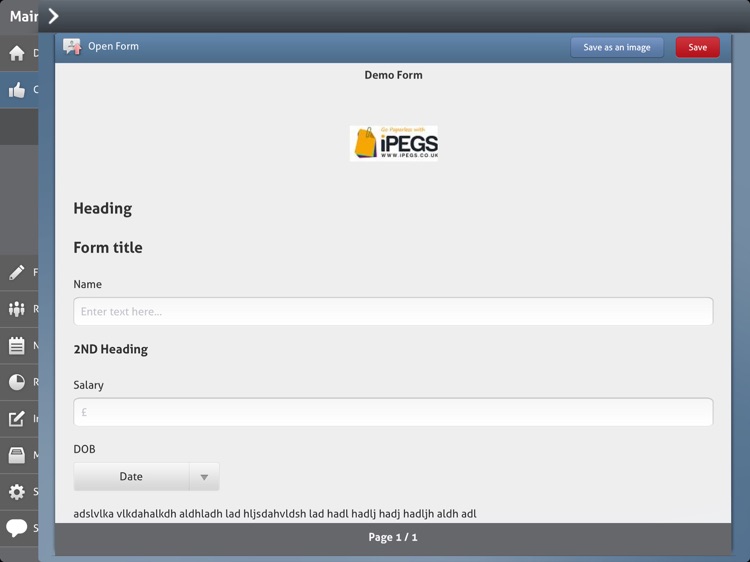
Task: Click the 'Page 1 / 1' footer text
Action: (393, 537)
